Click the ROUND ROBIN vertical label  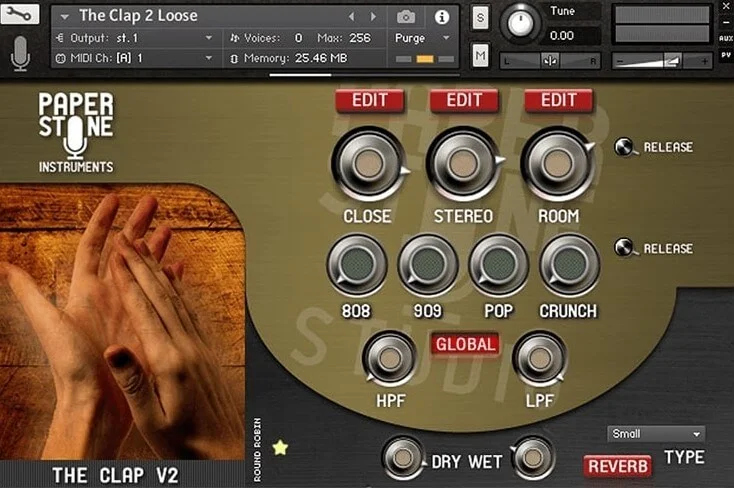(x=257, y=450)
